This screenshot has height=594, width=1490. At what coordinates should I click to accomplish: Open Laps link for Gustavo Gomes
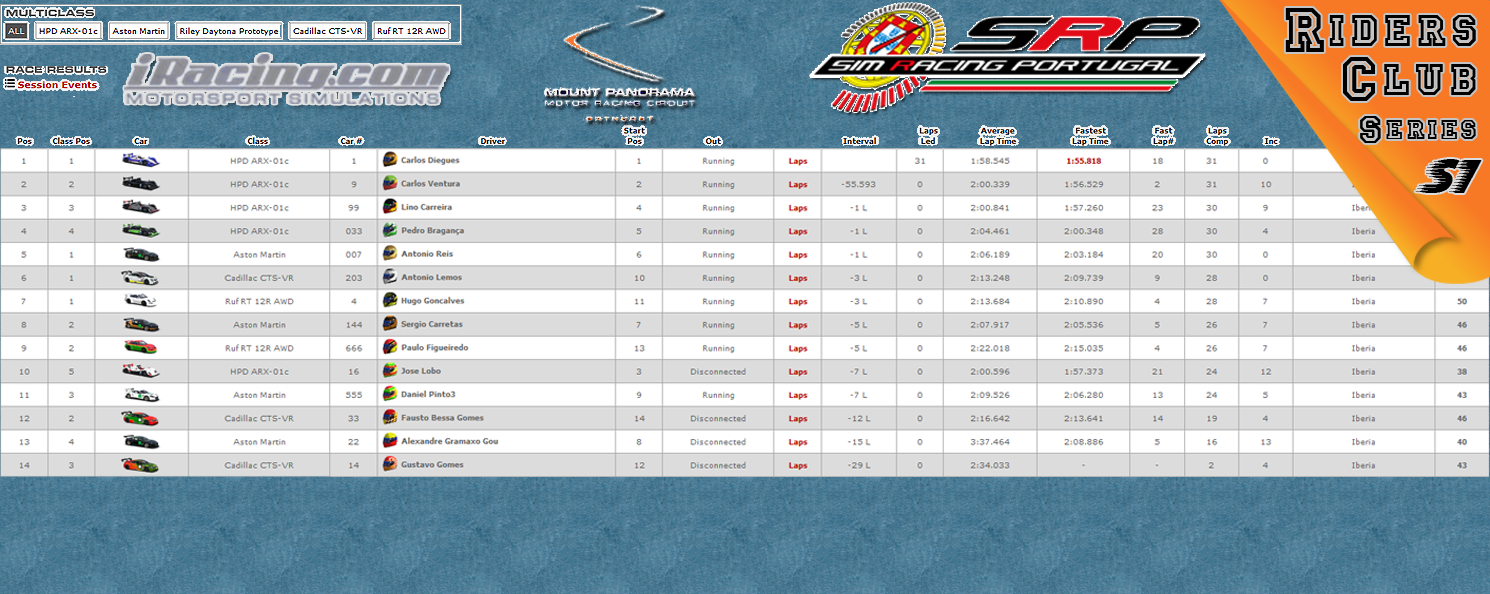pos(797,465)
